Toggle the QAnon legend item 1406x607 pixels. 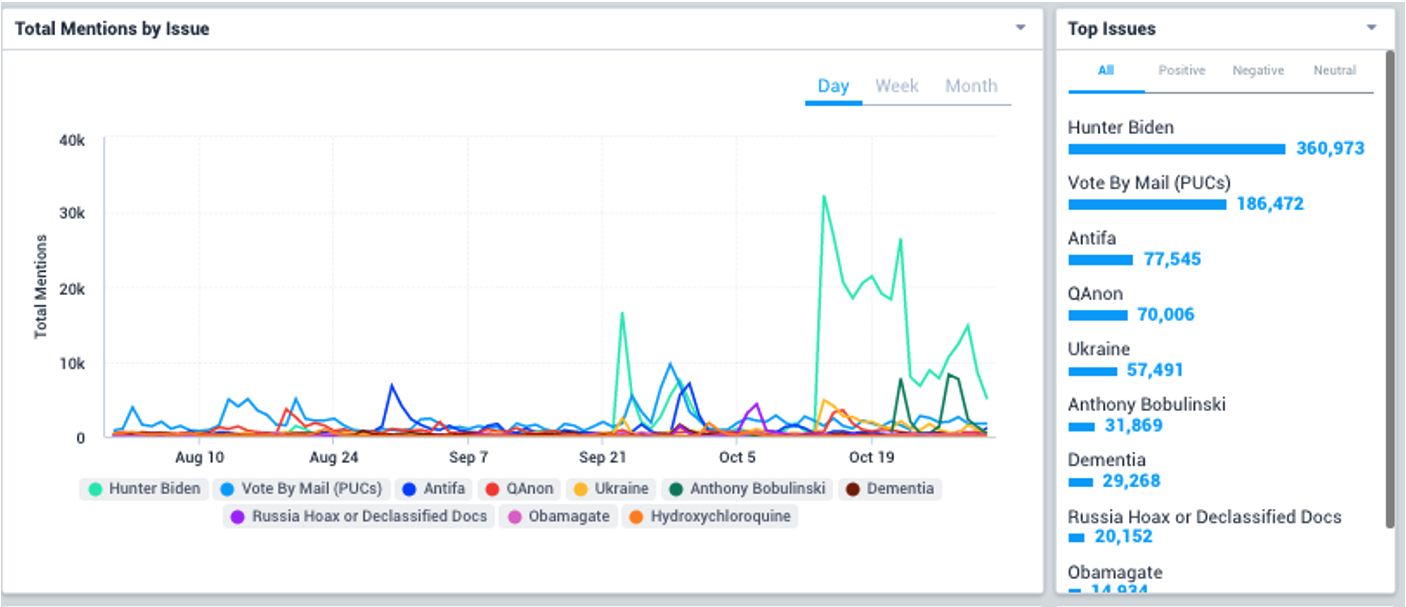[x=518, y=489]
